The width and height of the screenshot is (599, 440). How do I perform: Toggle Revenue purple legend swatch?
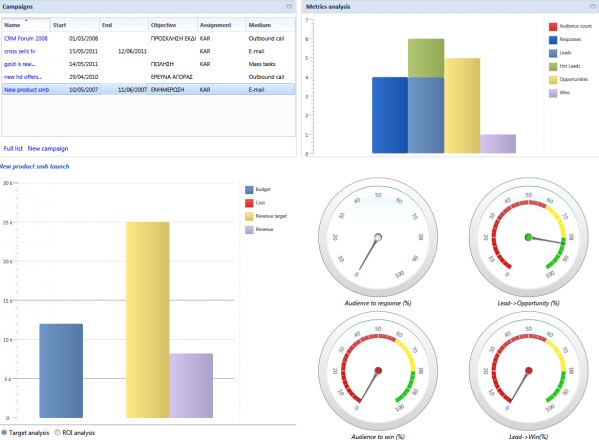pyautogui.click(x=249, y=230)
